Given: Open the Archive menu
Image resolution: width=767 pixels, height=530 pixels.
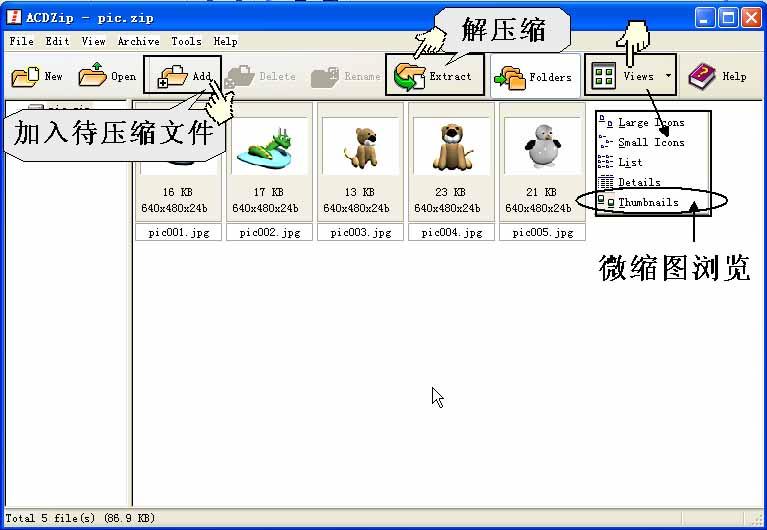Looking at the screenshot, I should 138,41.
